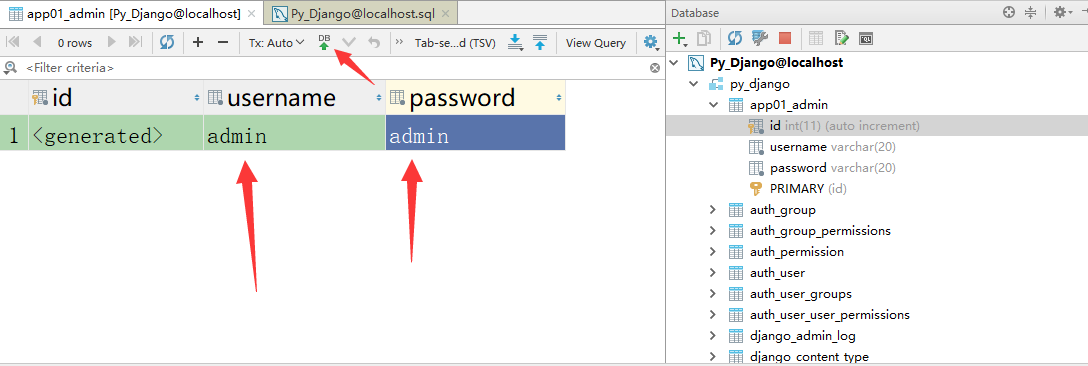Collapse the app01_admin table node
The height and width of the screenshot is (366, 1088).
pyautogui.click(x=713, y=105)
